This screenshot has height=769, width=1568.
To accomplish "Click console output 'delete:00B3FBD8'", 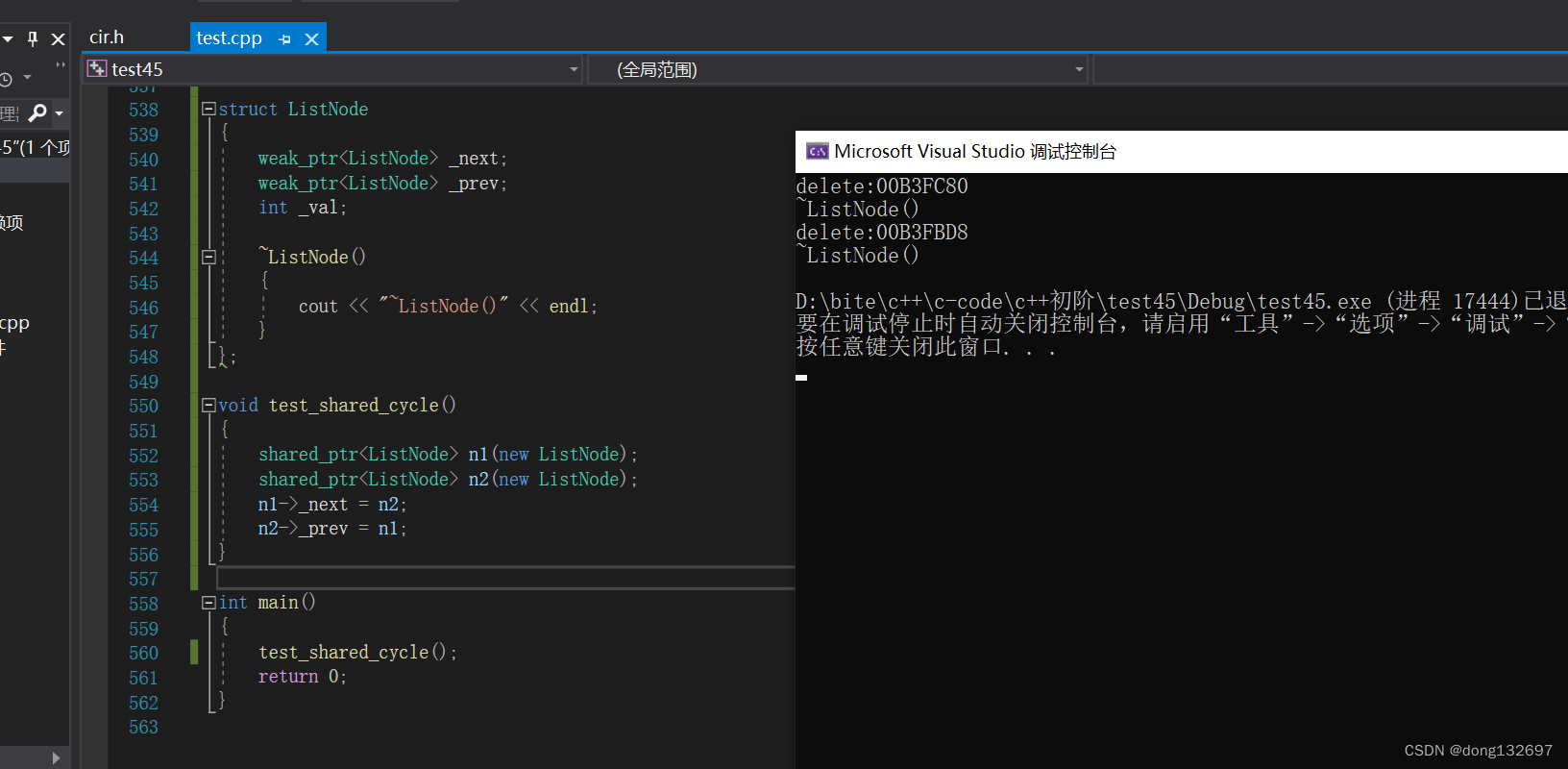I will (882, 232).
